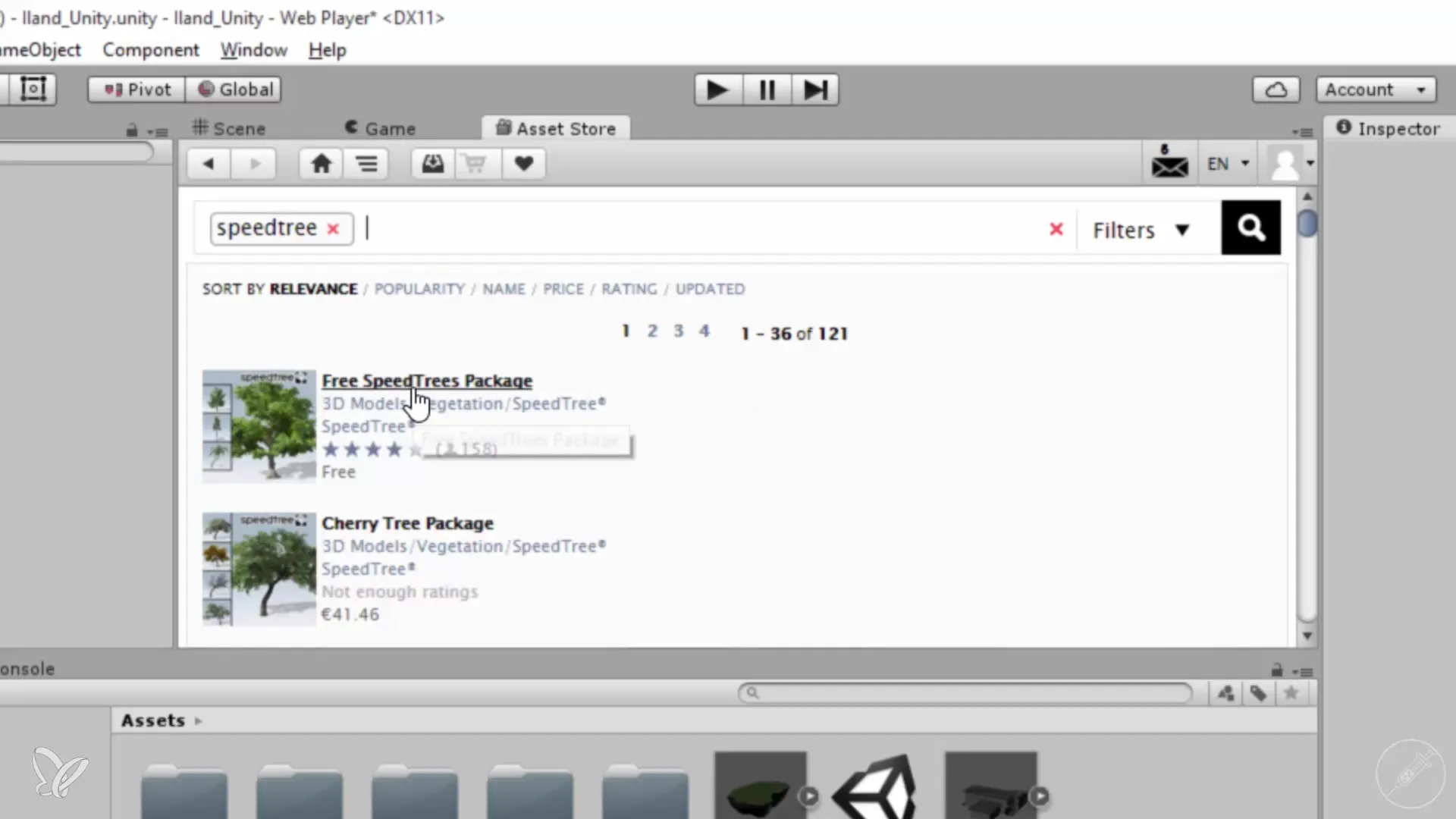Screen dimensions: 1456x819
Task: Open the Account dropdown
Action: [x=1376, y=89]
